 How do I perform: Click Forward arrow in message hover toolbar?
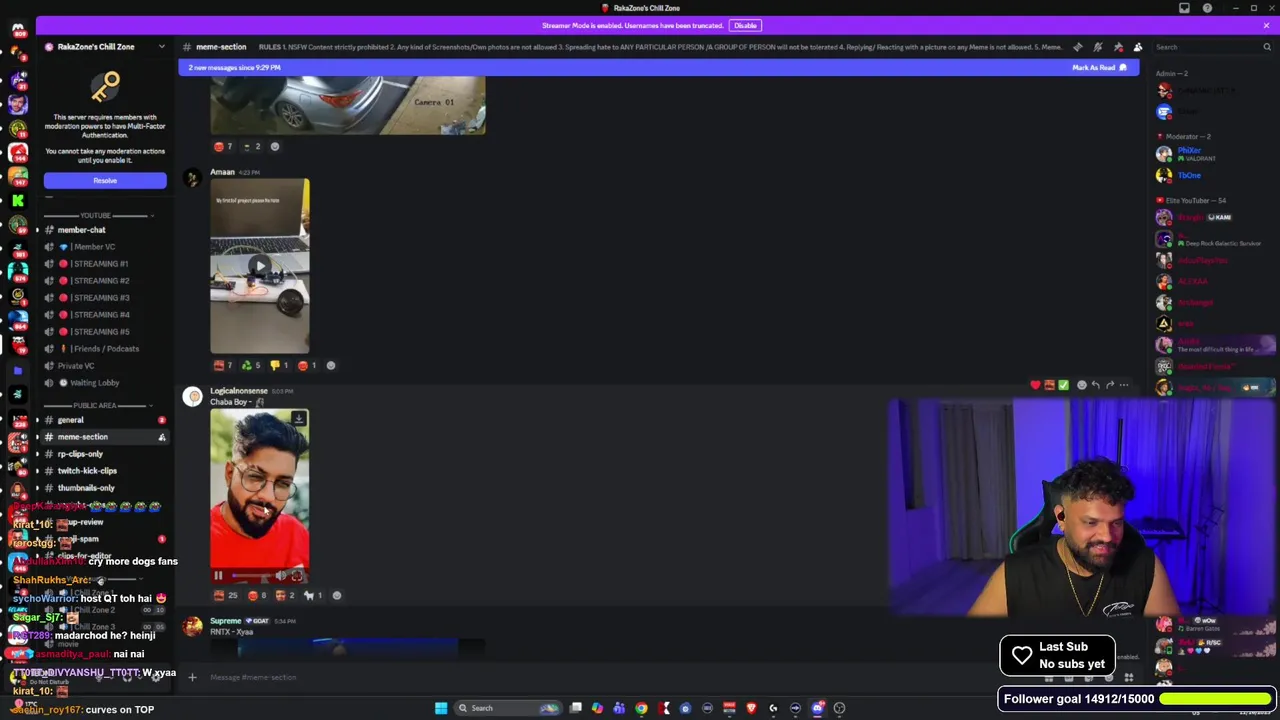[1109, 385]
